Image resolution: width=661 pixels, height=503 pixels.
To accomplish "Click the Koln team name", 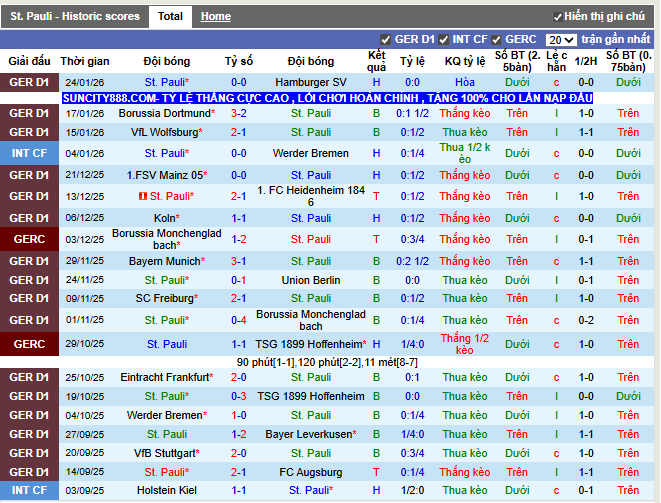I will [164, 218].
